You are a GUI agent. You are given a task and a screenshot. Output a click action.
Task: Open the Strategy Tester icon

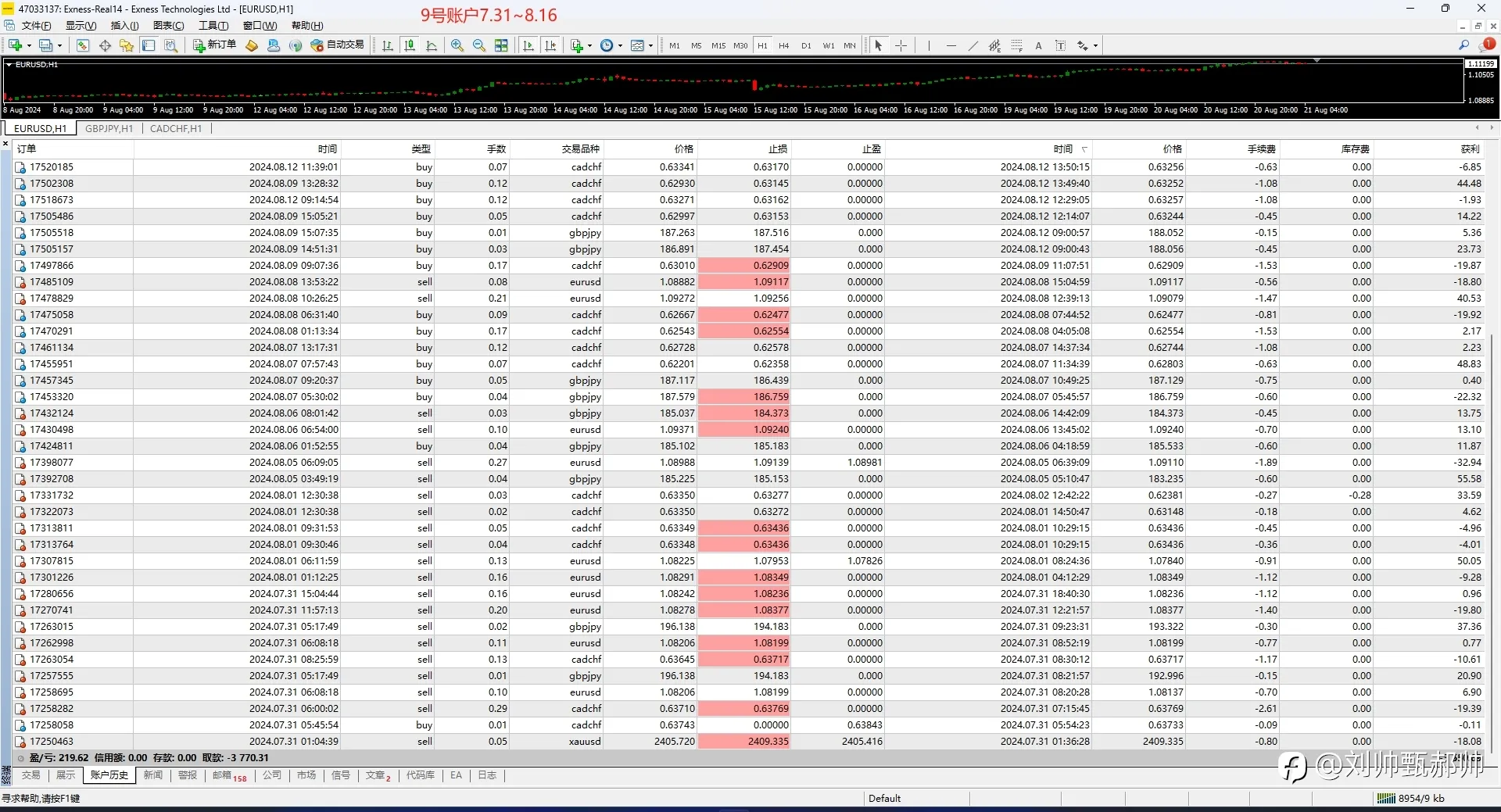click(170, 45)
